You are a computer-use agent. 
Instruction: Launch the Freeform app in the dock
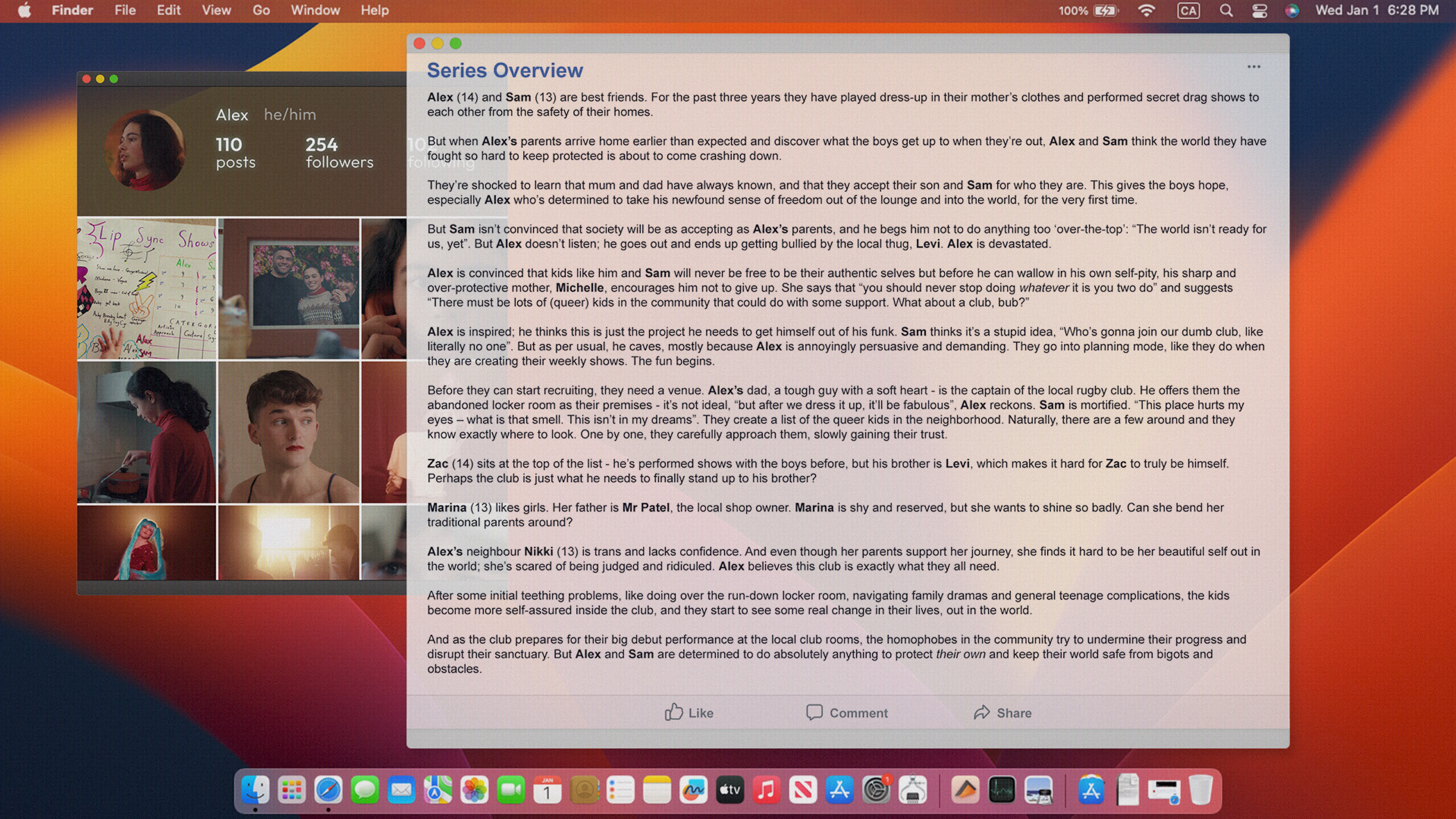(x=693, y=789)
